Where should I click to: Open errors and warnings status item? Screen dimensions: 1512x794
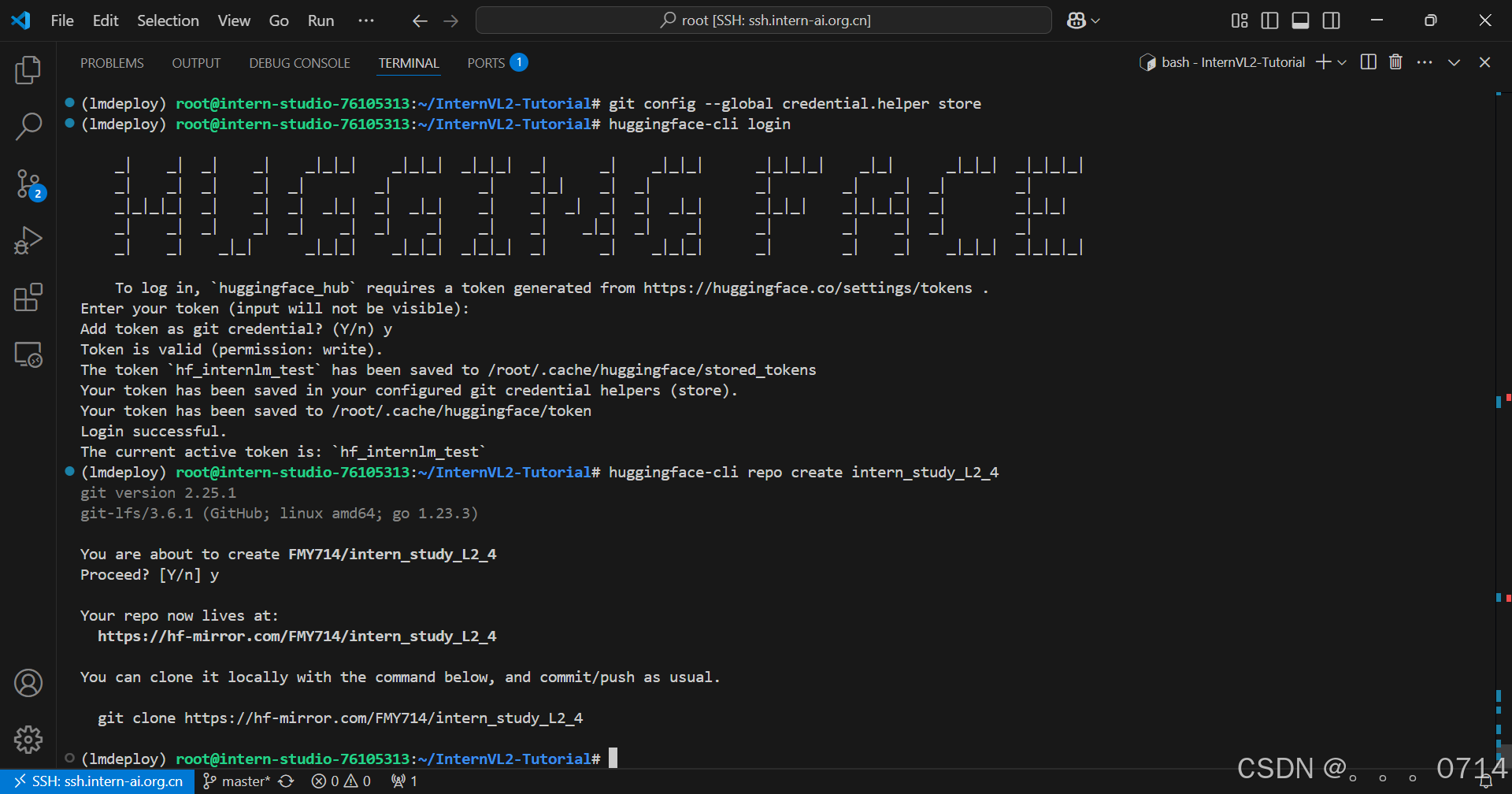click(x=341, y=781)
